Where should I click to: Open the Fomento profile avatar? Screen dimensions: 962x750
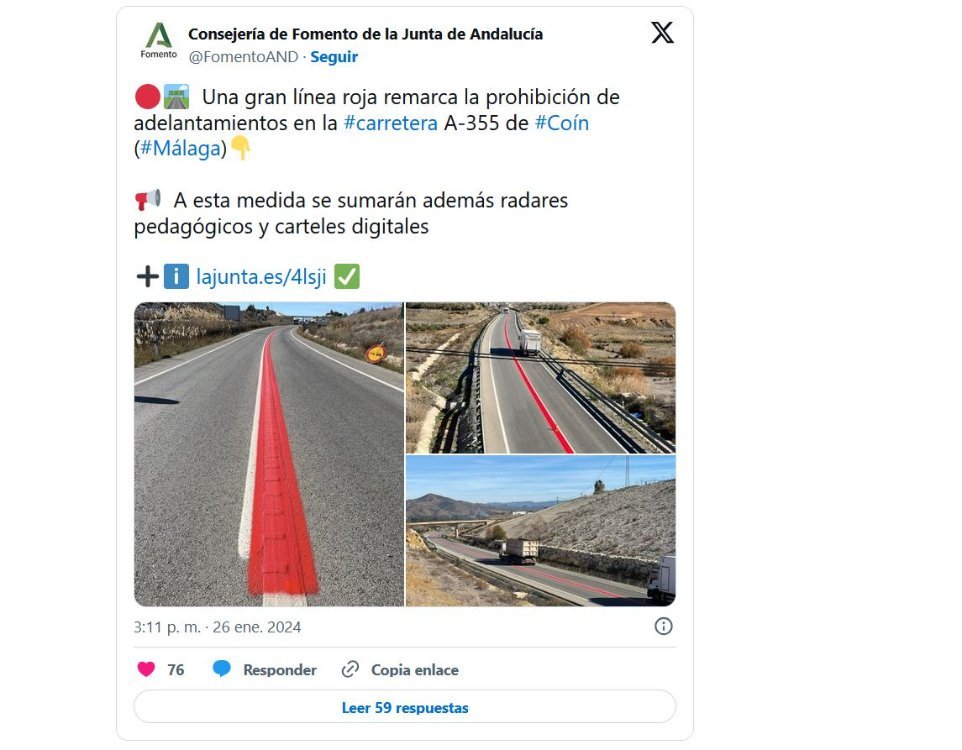tap(159, 41)
